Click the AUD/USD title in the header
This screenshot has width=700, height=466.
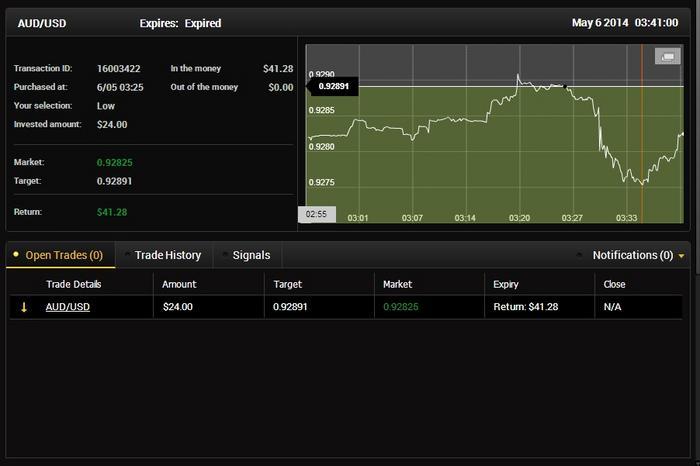(42, 23)
